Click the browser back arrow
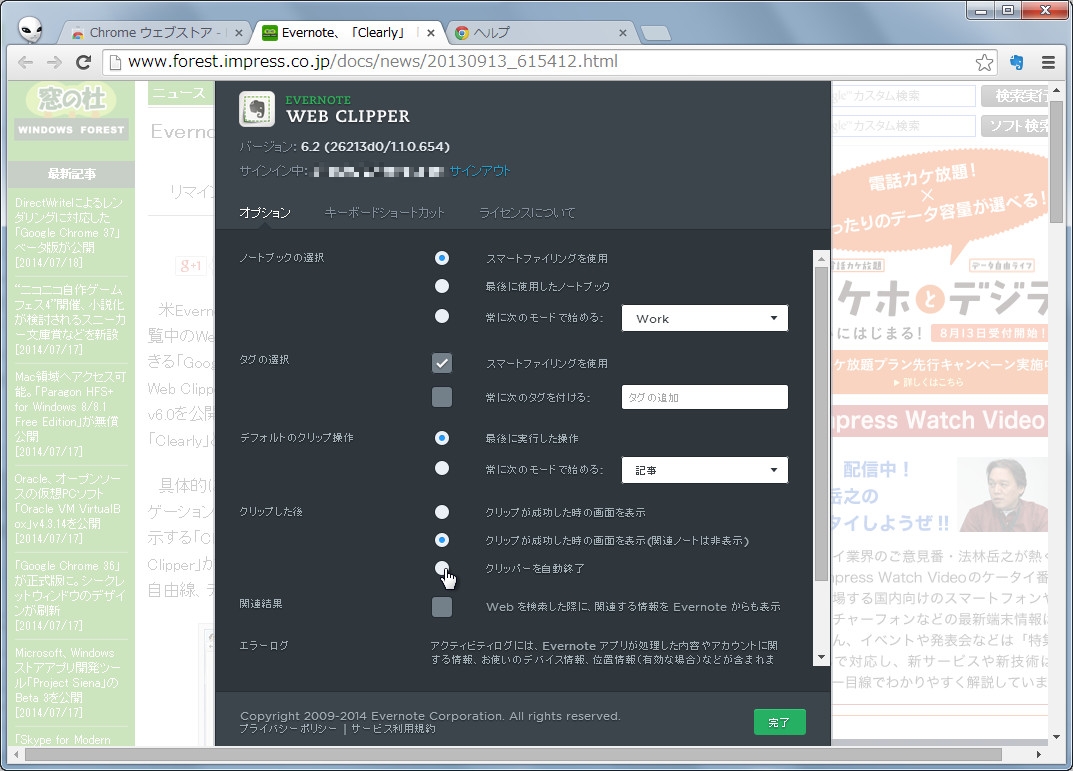 pos(25,61)
